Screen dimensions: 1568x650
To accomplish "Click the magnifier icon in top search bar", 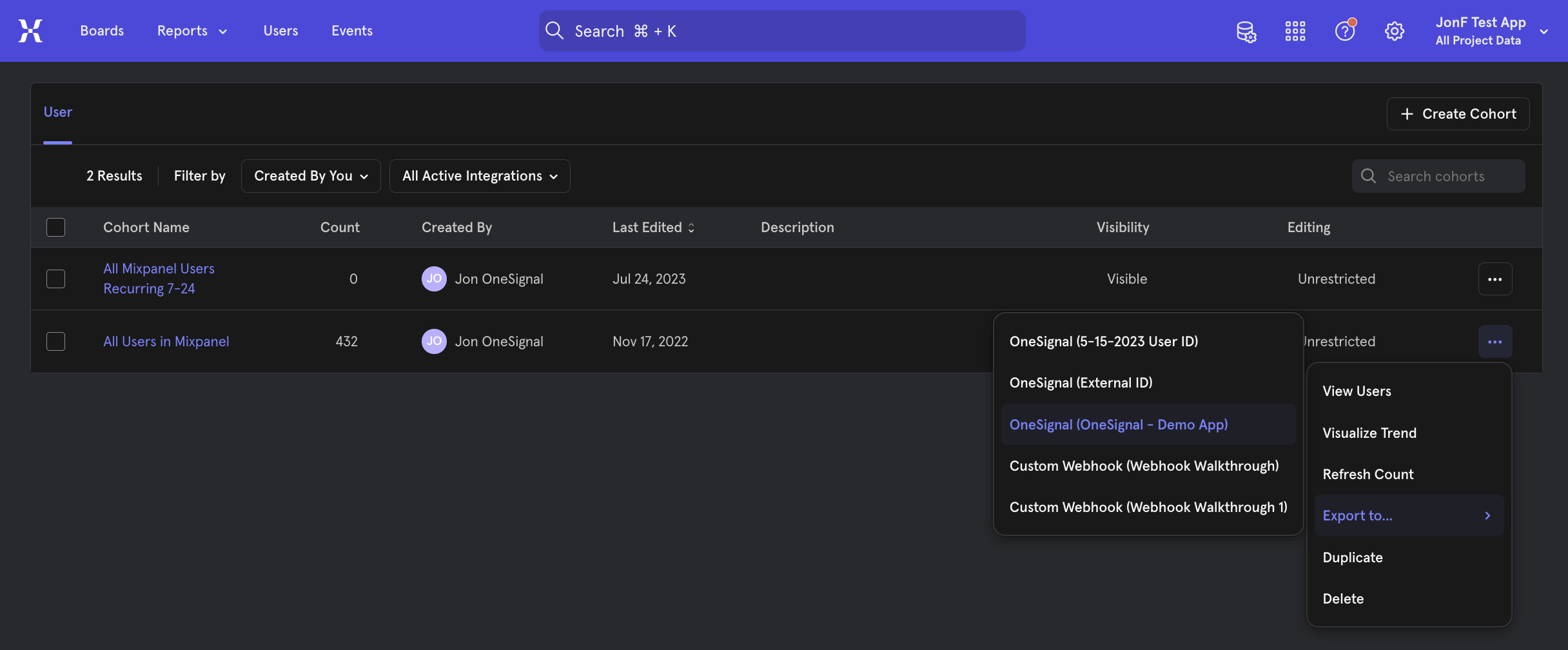I will (x=554, y=30).
